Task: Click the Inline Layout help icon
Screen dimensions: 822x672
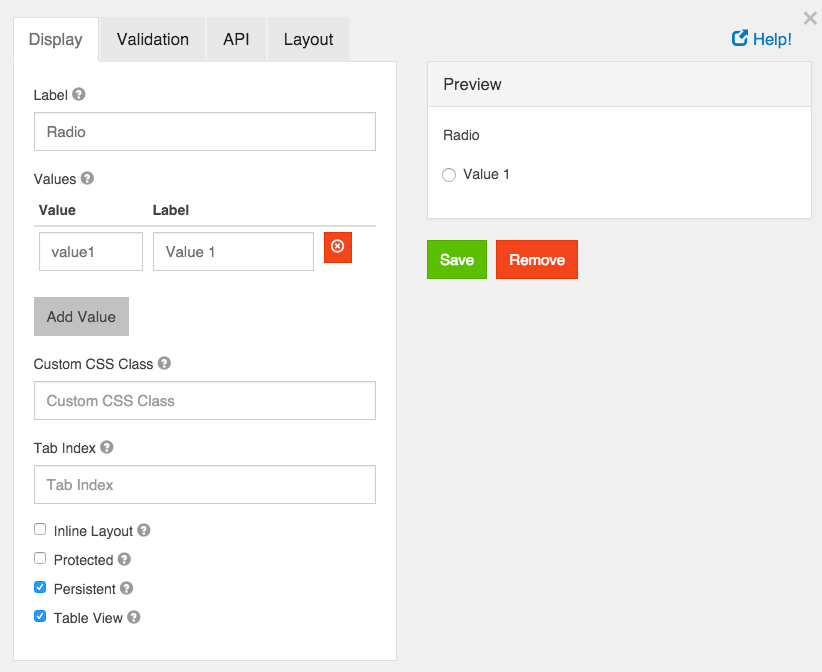Action: tap(144, 531)
